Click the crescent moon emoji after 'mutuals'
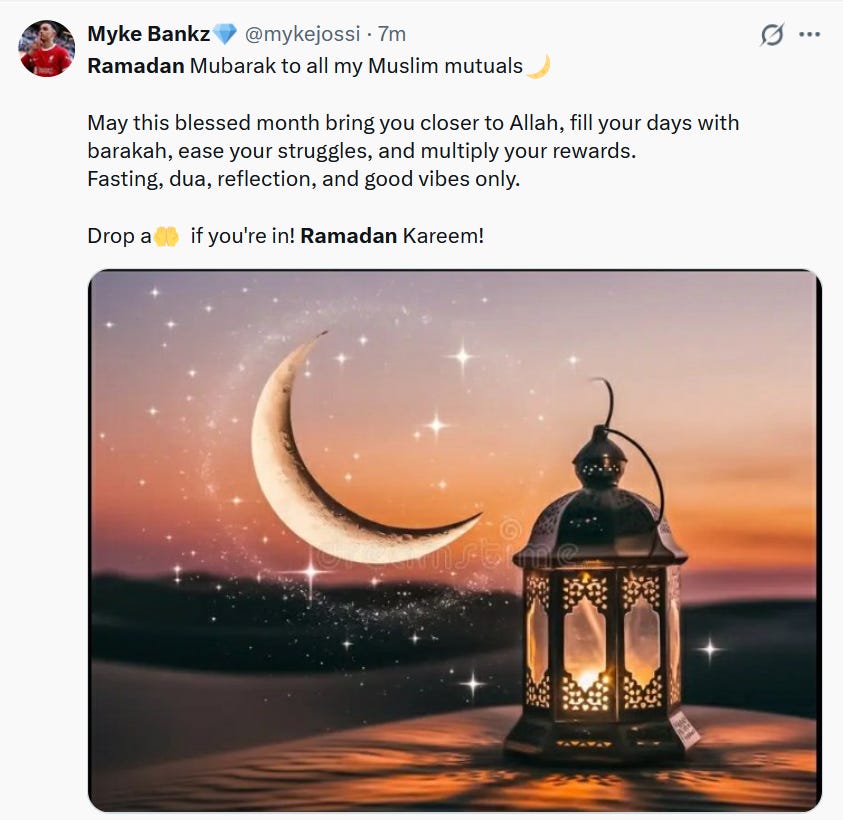843x820 pixels. [x=539, y=66]
